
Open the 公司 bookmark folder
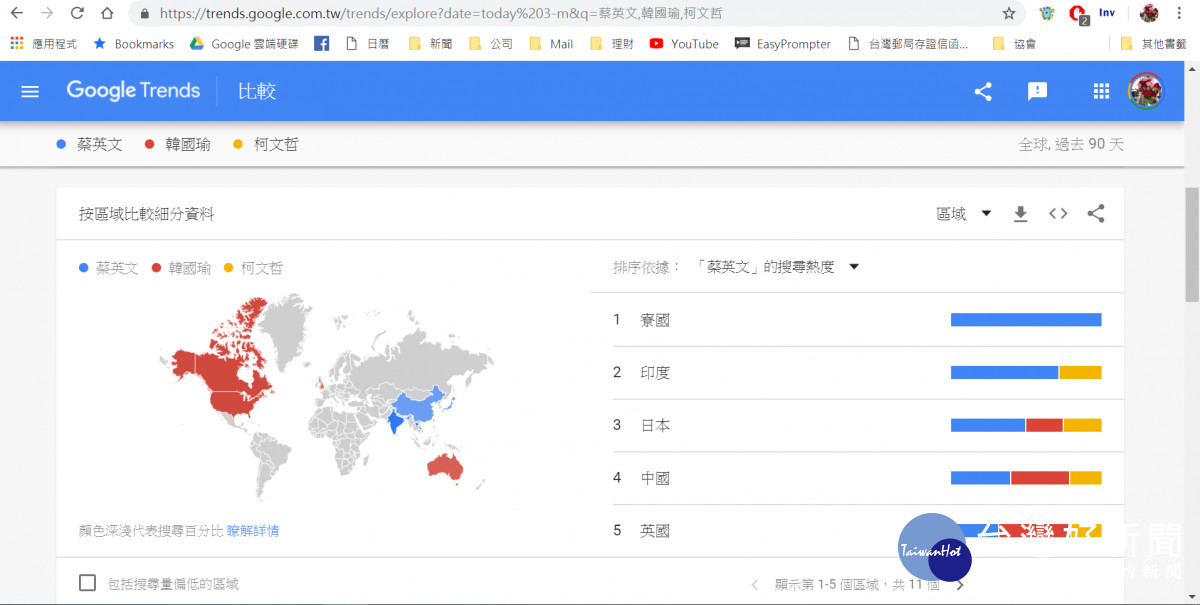491,44
